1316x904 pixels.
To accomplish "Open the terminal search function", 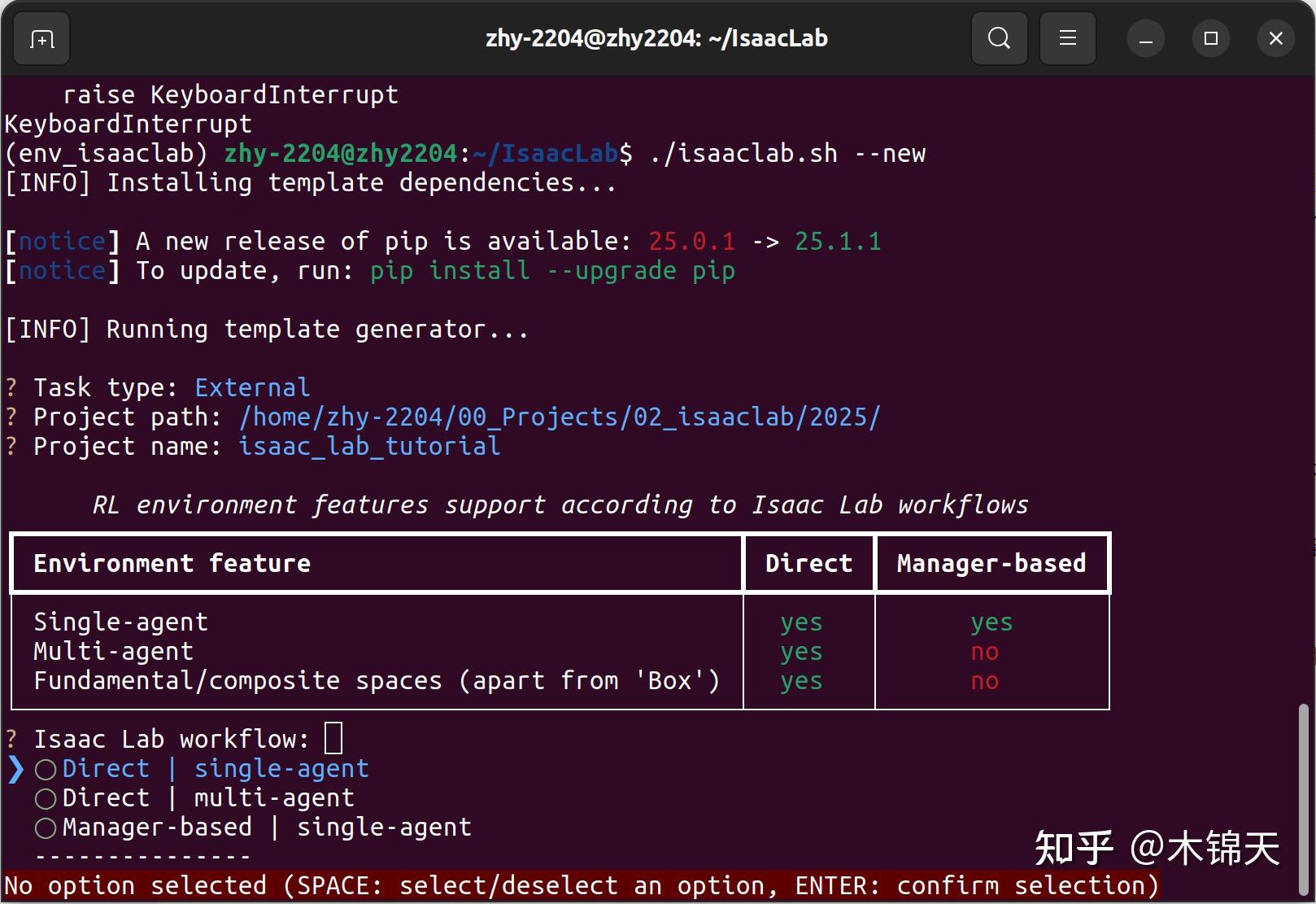I will 999,37.
